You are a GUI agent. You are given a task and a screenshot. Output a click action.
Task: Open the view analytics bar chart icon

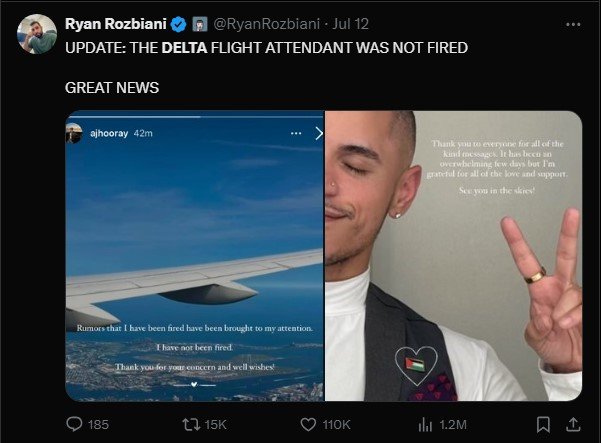(423, 424)
